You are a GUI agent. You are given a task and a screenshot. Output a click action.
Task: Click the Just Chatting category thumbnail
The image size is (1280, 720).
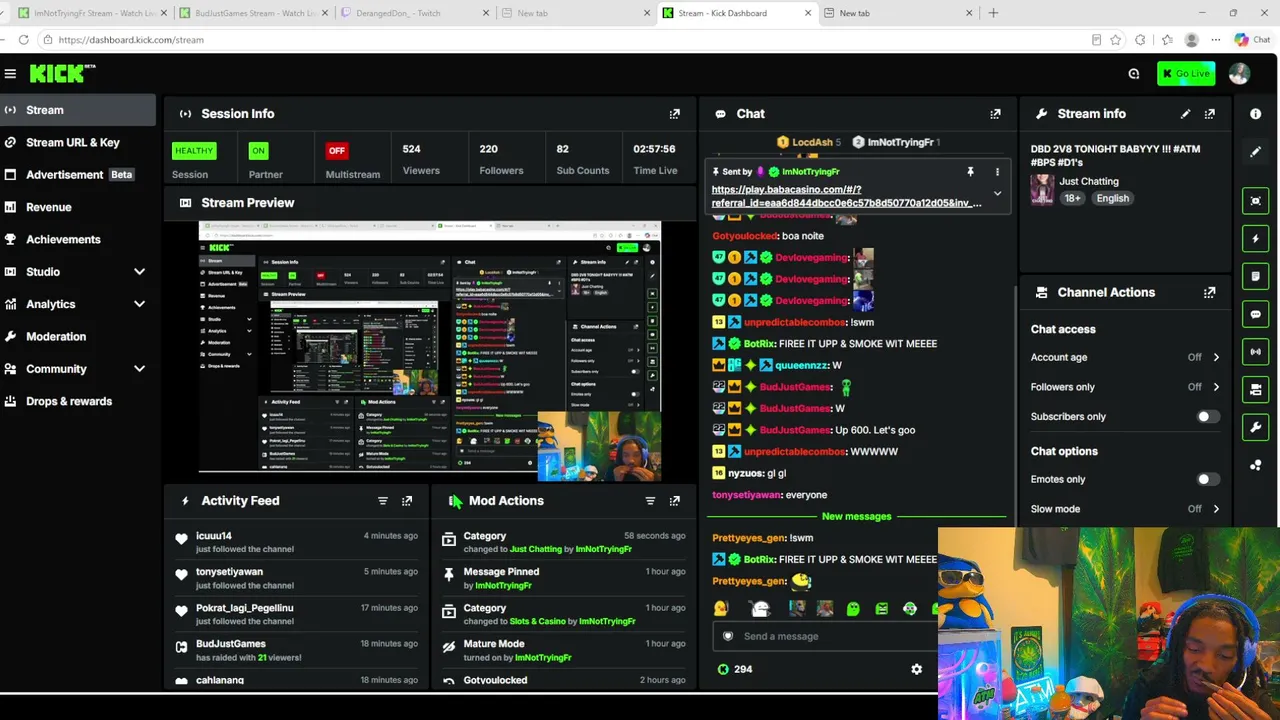point(1042,189)
